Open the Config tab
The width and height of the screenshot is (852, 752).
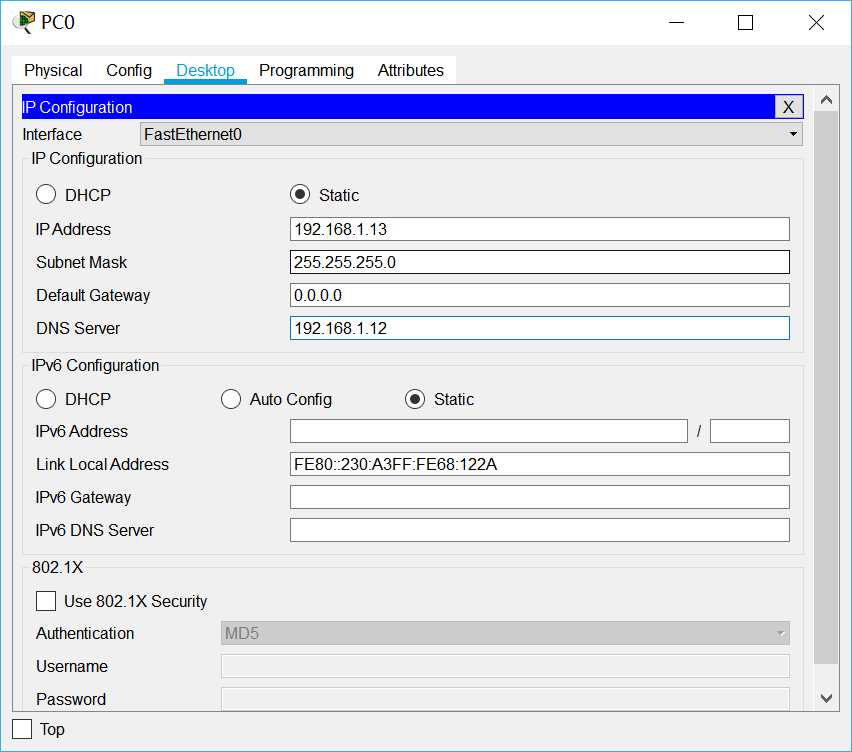coord(129,71)
